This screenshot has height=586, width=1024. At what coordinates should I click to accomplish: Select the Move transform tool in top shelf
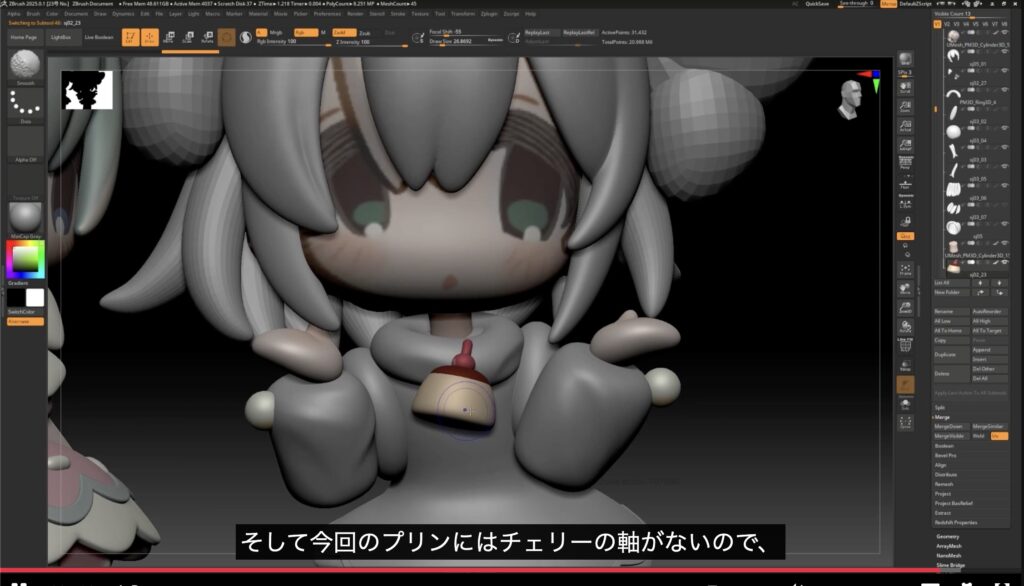coord(169,37)
